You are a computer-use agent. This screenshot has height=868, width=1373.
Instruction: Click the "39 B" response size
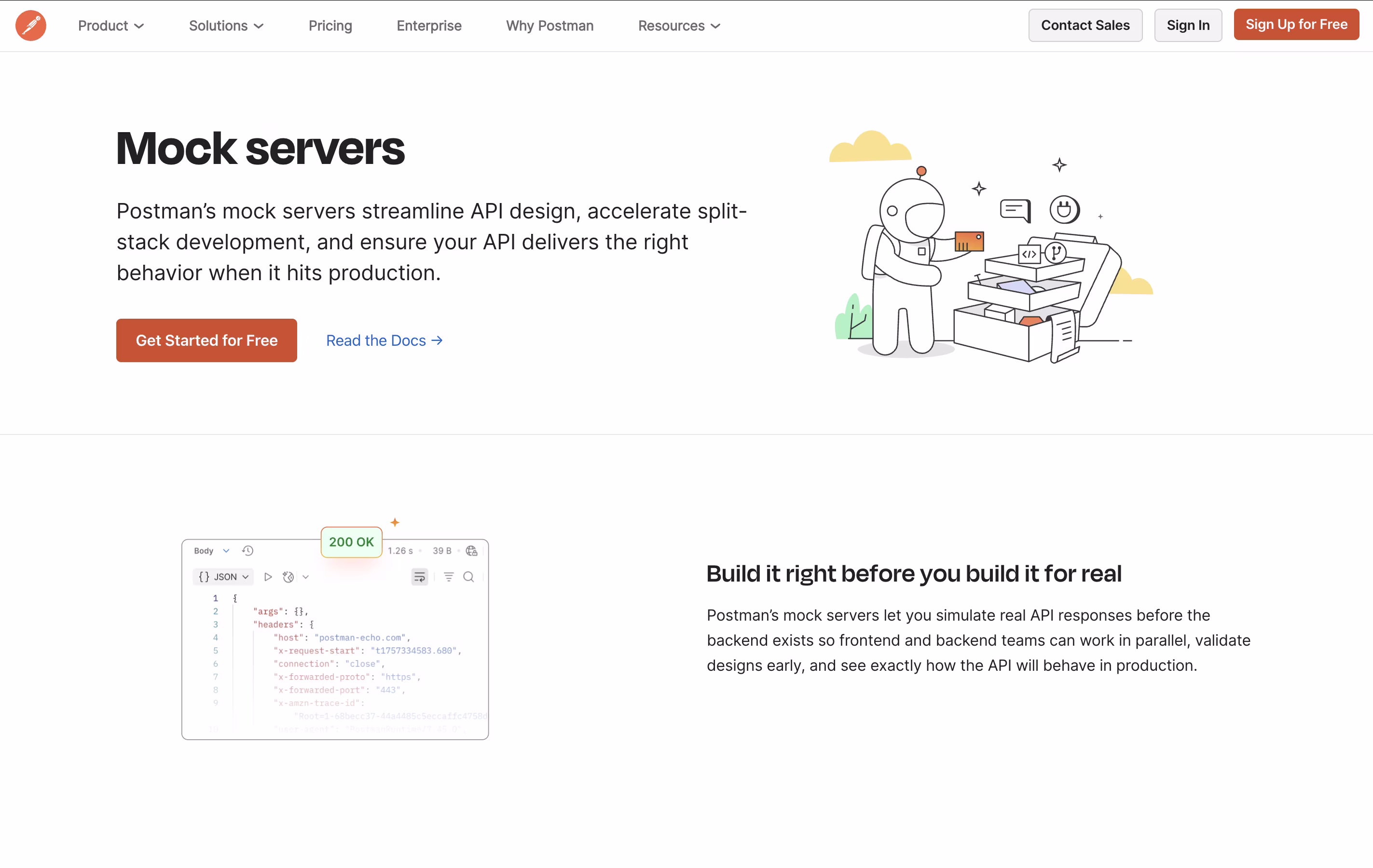point(442,551)
